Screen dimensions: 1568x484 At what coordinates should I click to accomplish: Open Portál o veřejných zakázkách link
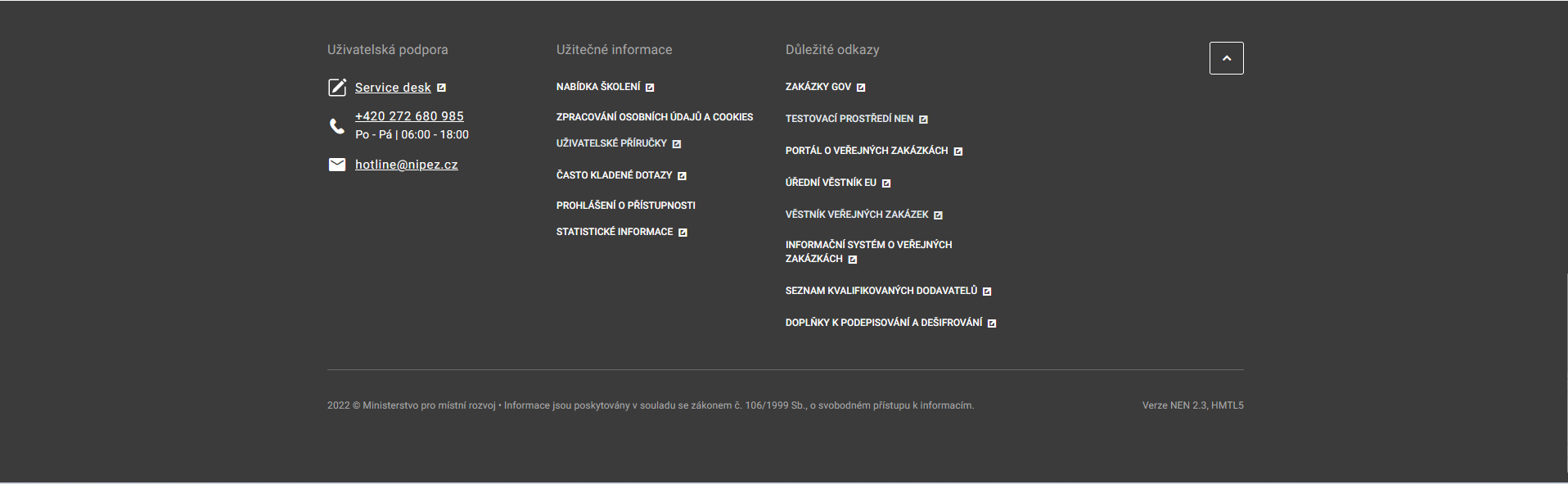coord(867,151)
